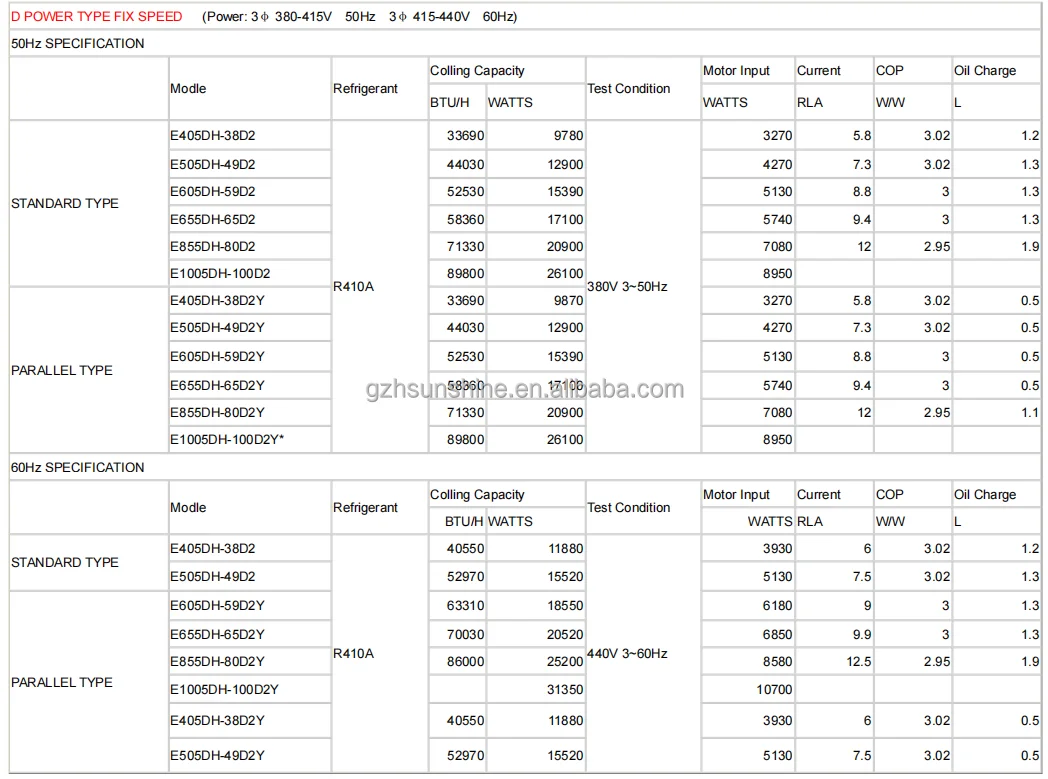Select the E1005DH-100D2Y* model cell
The width and height of the screenshot is (1048, 779).
coord(235,440)
